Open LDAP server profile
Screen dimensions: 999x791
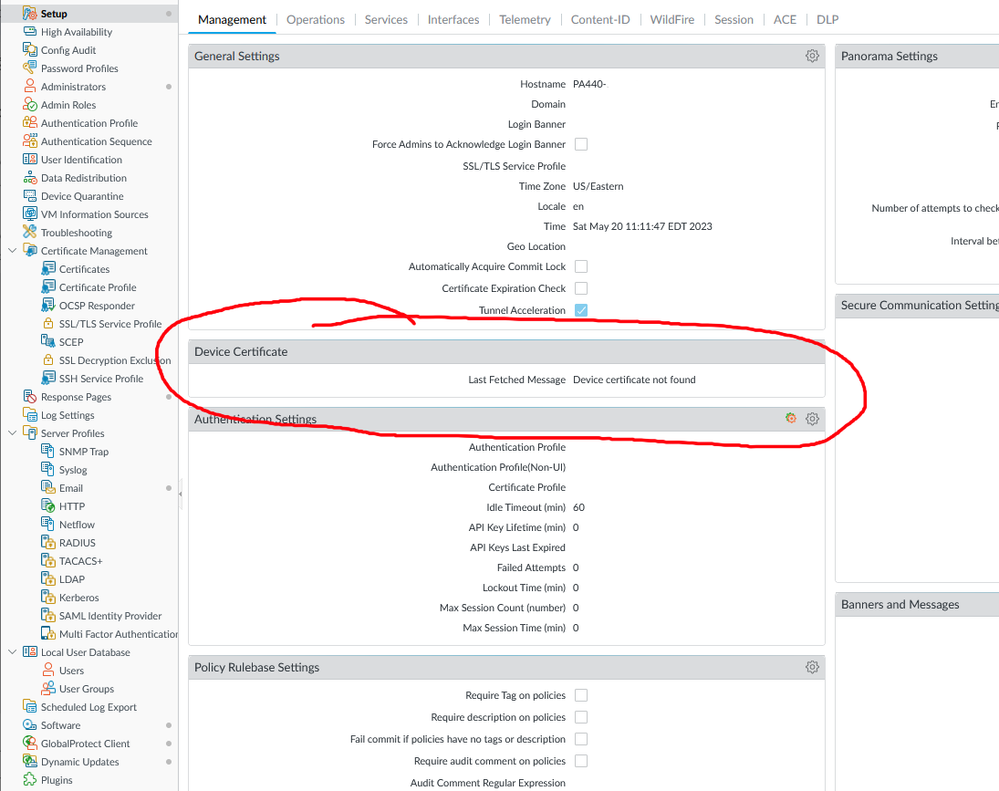click(x=72, y=580)
